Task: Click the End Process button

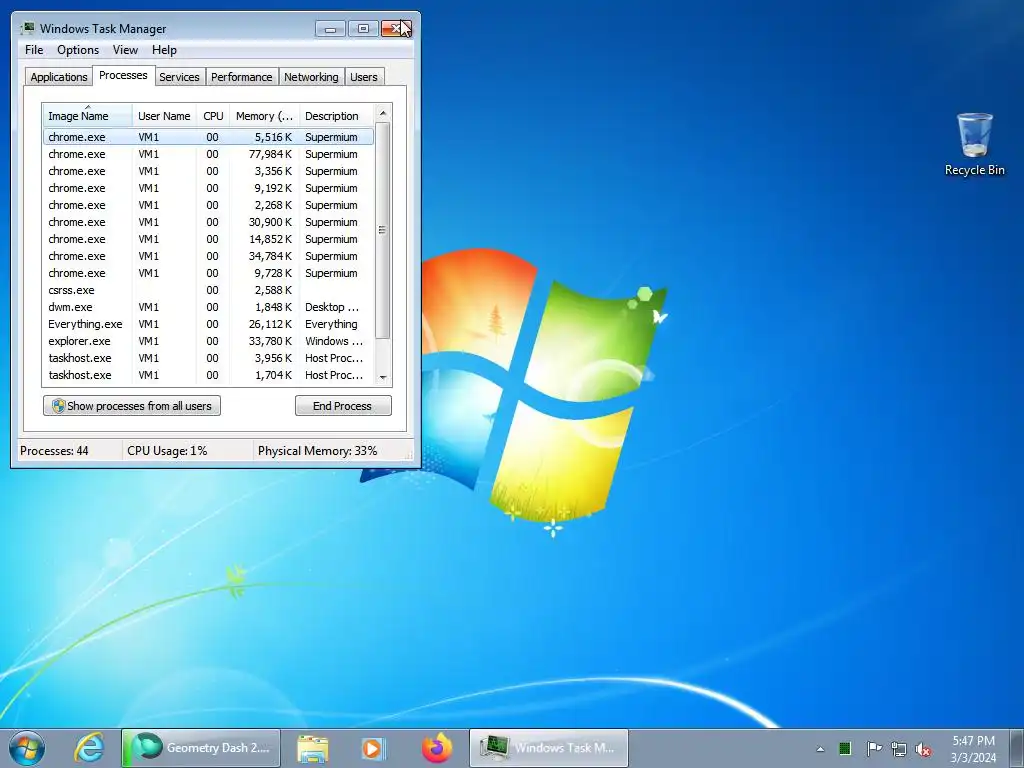Action: tap(343, 406)
